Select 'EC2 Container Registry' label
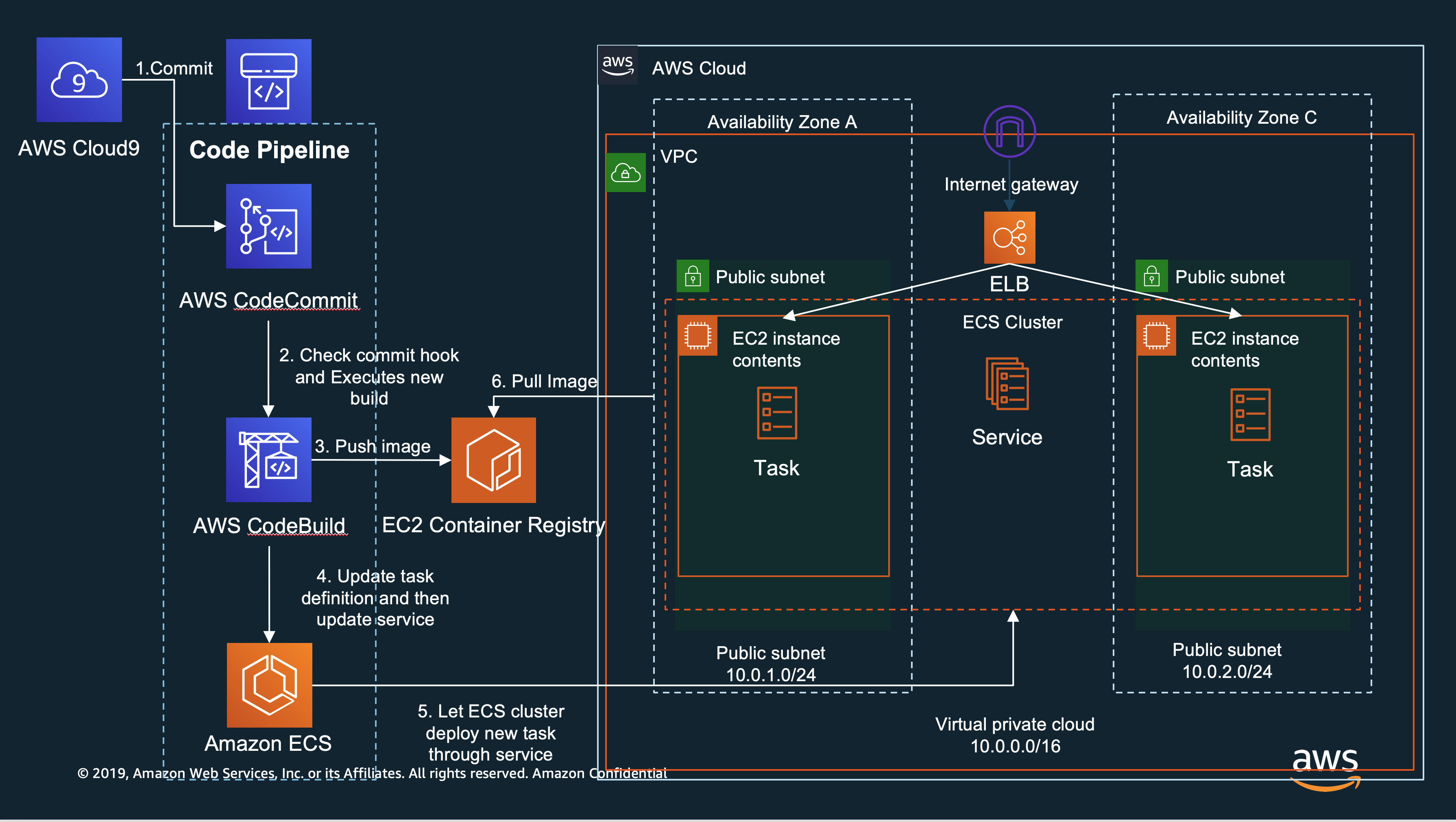The width and height of the screenshot is (1456, 822). tap(493, 525)
